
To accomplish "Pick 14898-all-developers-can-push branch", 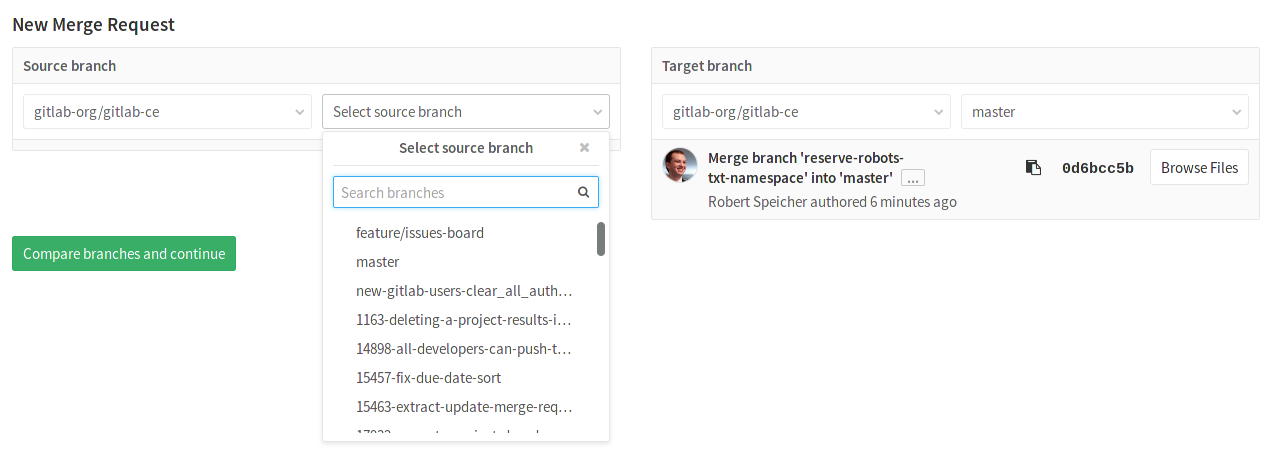I will [x=464, y=349].
